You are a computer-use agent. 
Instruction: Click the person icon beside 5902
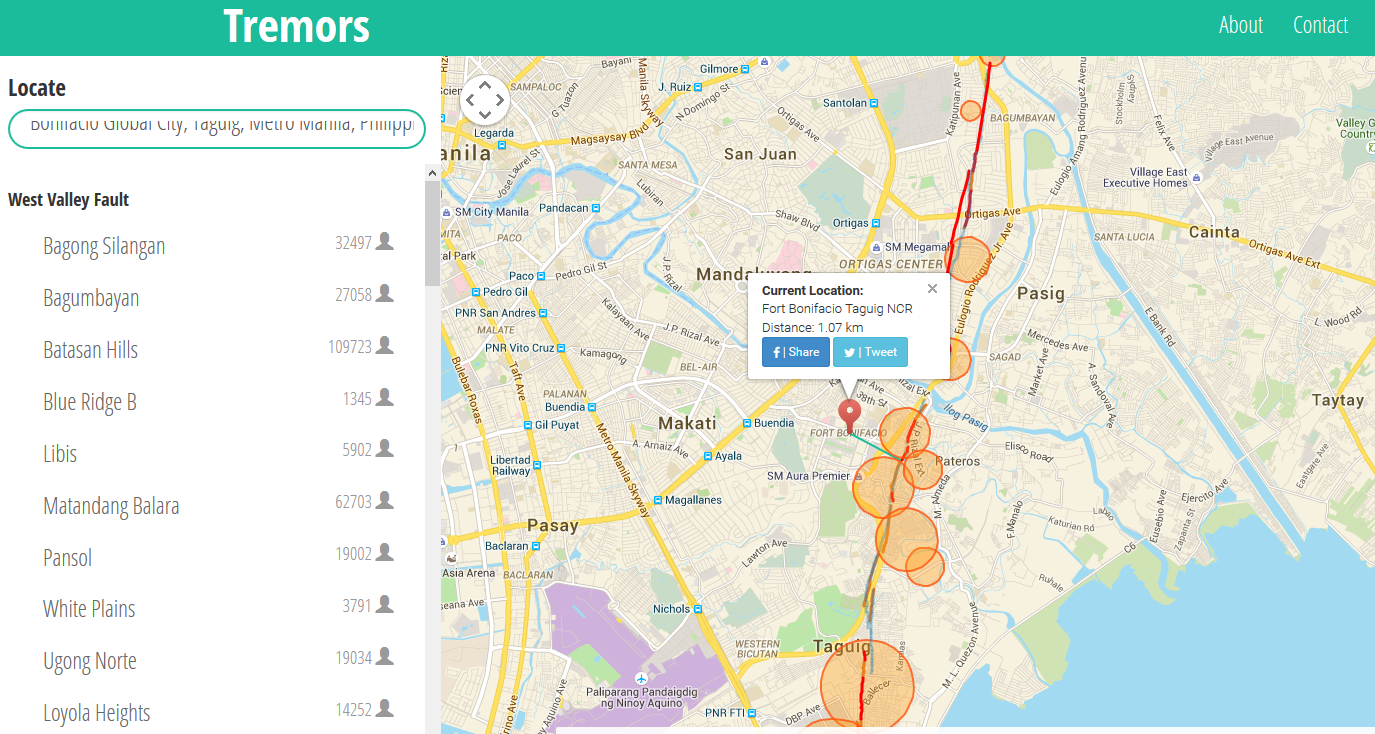point(385,449)
